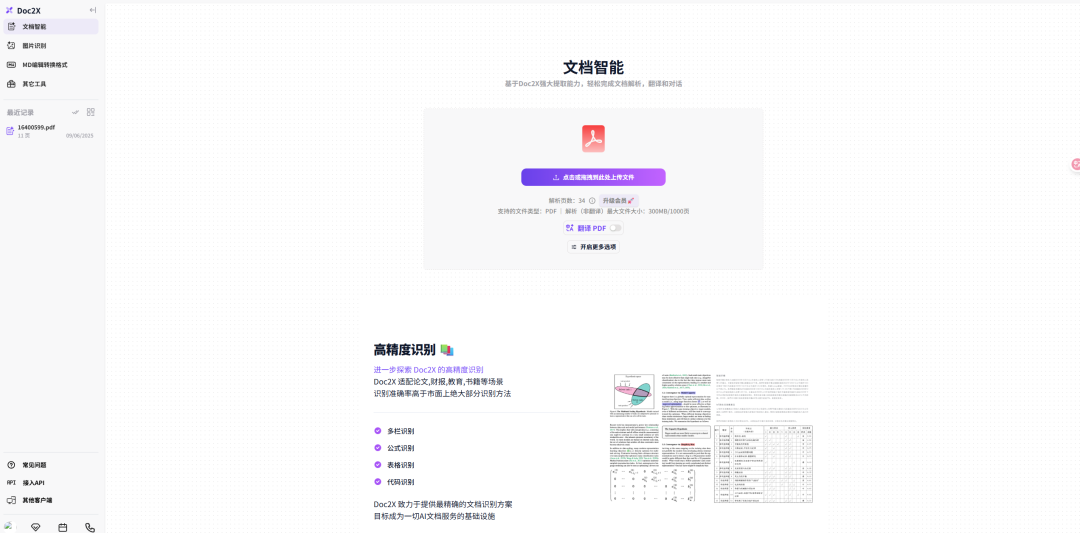Viewport: 1080px width, 533px height.
Task: Click the 升级会员 upgrade button
Action: [x=619, y=200]
